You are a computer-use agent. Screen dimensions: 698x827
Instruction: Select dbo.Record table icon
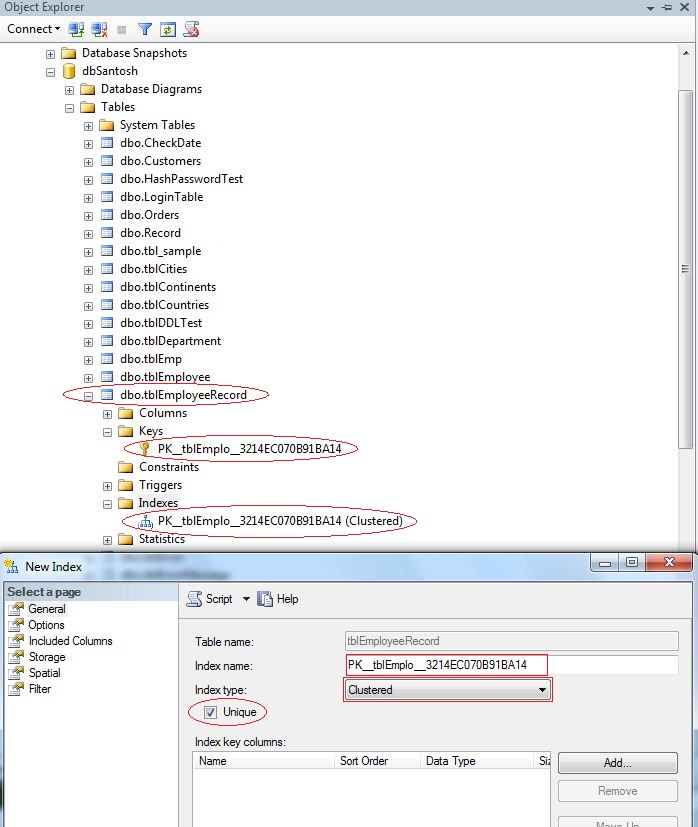(x=107, y=233)
